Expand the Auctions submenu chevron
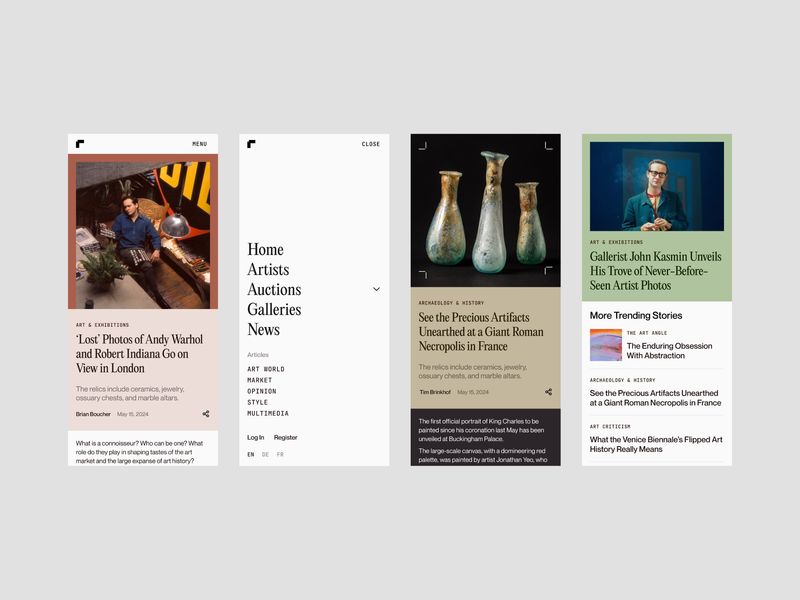The height and width of the screenshot is (600, 800). pos(377,289)
